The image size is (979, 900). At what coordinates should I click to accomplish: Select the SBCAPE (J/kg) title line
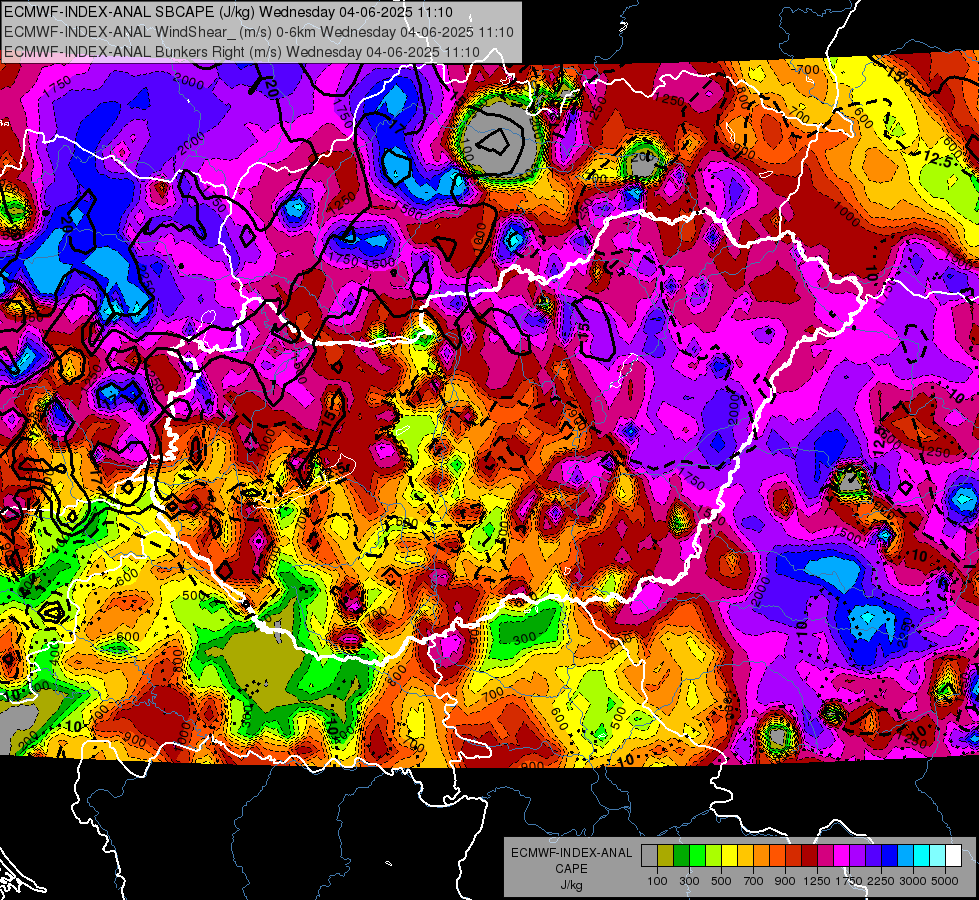point(229,12)
